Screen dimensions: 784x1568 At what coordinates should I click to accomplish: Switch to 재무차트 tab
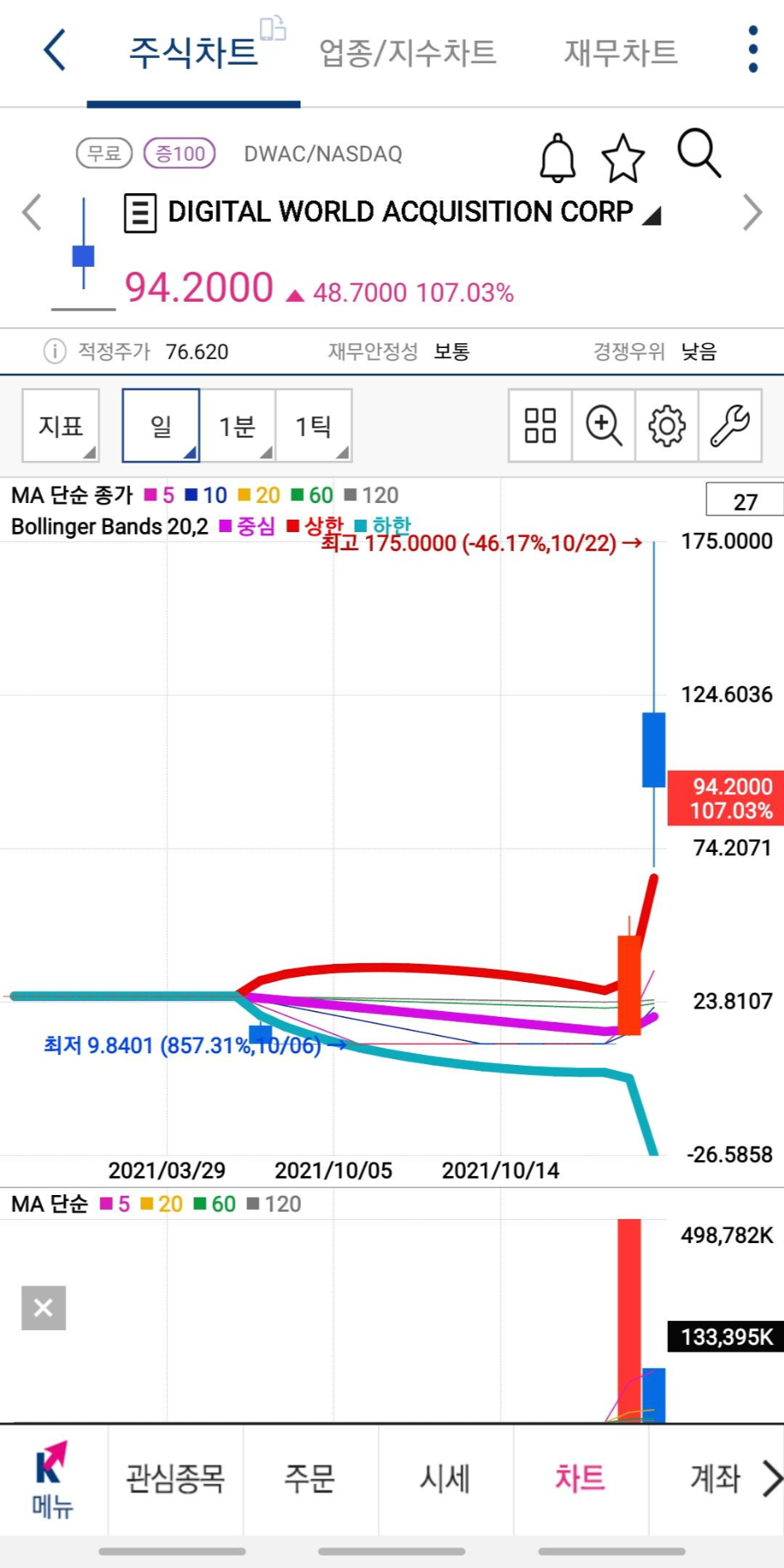tap(621, 53)
